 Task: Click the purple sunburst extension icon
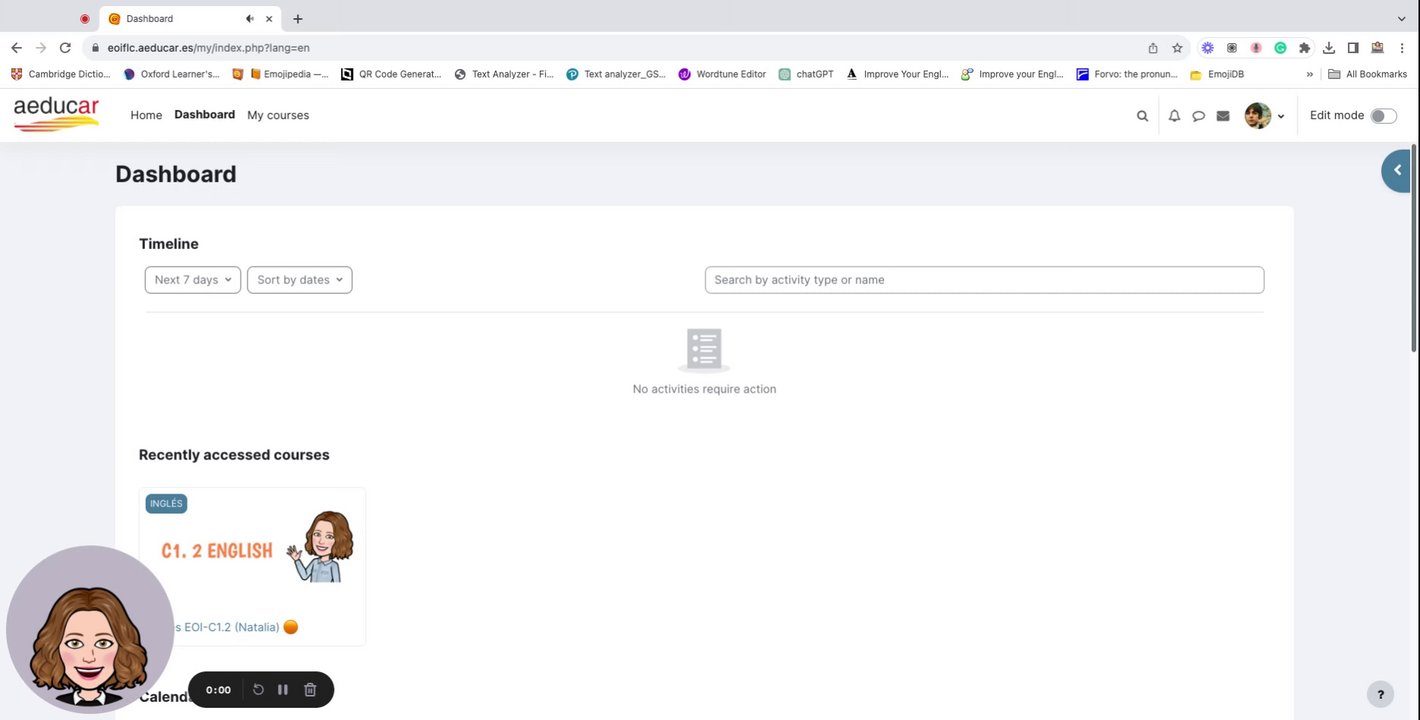click(x=1207, y=47)
